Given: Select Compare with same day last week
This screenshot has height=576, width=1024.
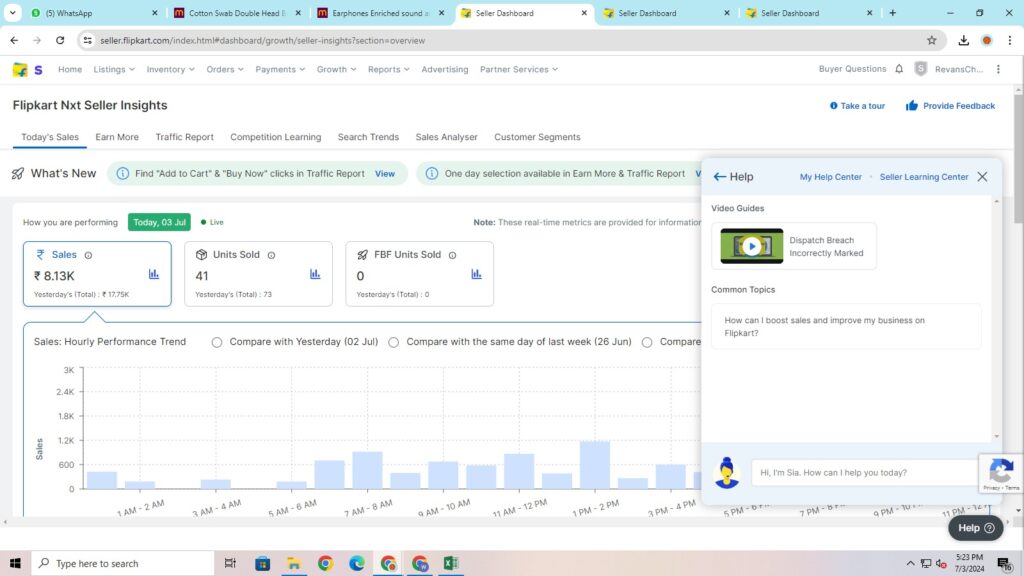Looking at the screenshot, I should [394, 342].
